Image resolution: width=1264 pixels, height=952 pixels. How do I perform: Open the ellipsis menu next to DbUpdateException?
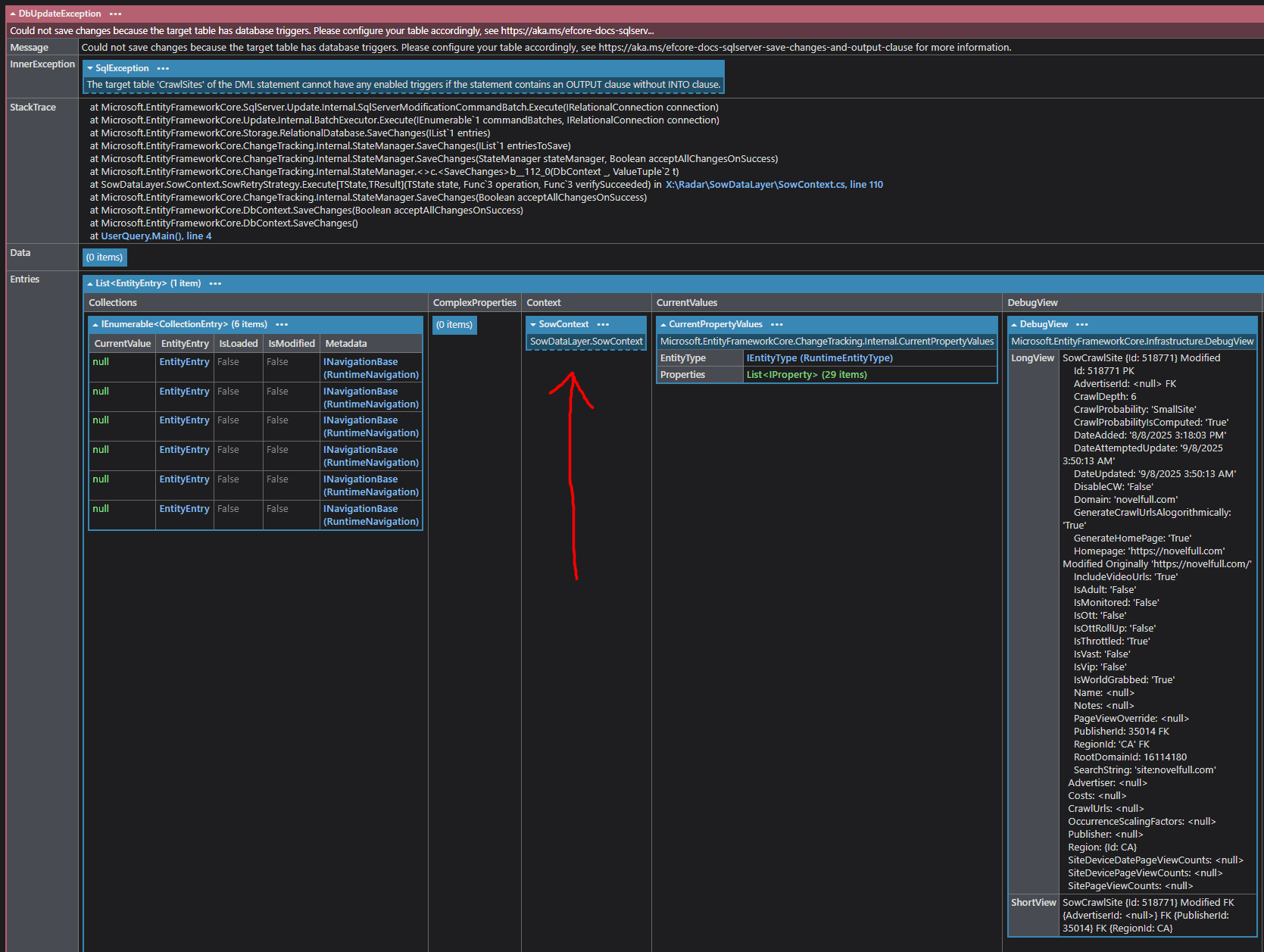coord(115,14)
